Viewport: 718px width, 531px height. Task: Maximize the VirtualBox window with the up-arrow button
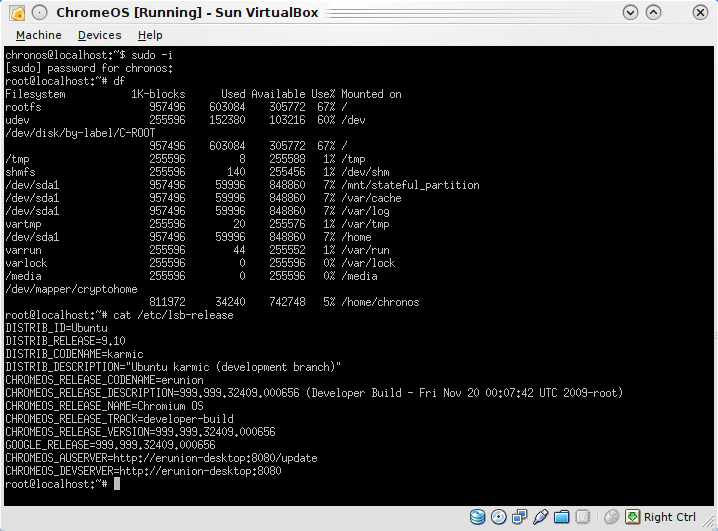pos(653,12)
